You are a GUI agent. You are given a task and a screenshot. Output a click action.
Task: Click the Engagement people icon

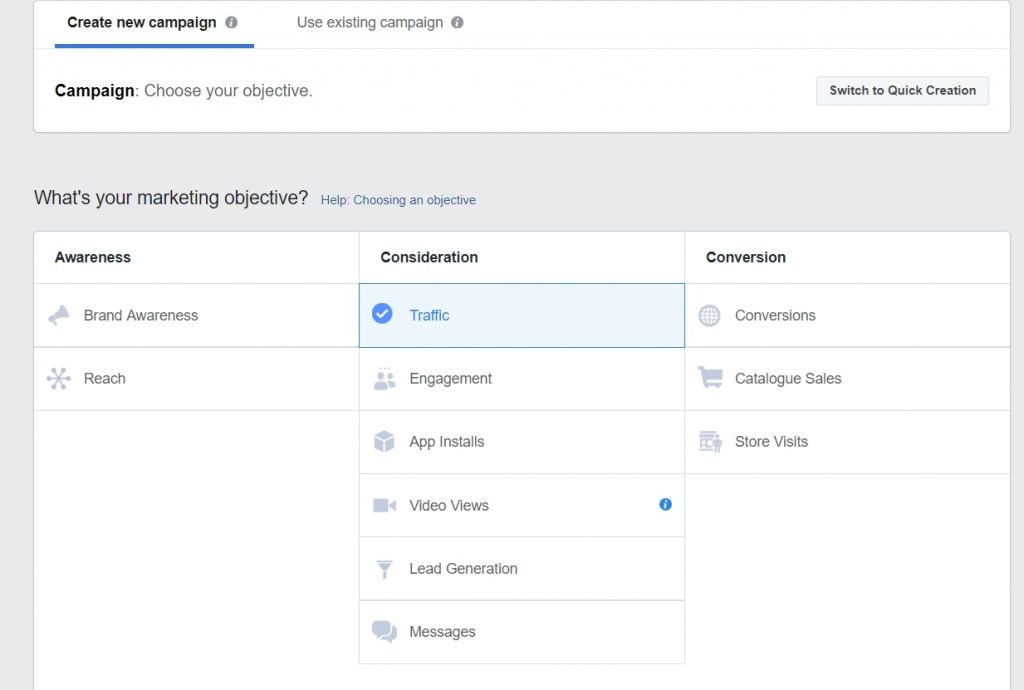coord(385,378)
